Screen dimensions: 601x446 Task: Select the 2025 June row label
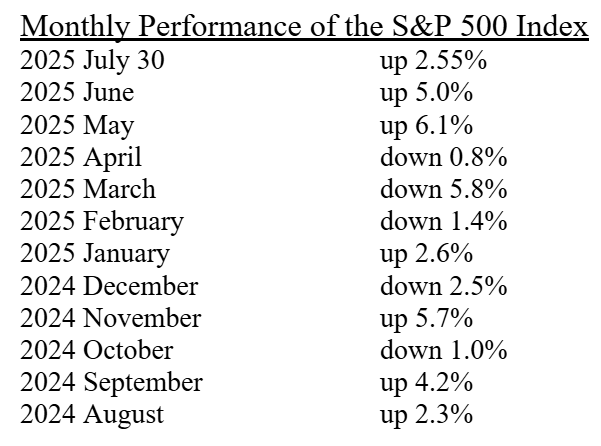pyautogui.click(x=77, y=93)
